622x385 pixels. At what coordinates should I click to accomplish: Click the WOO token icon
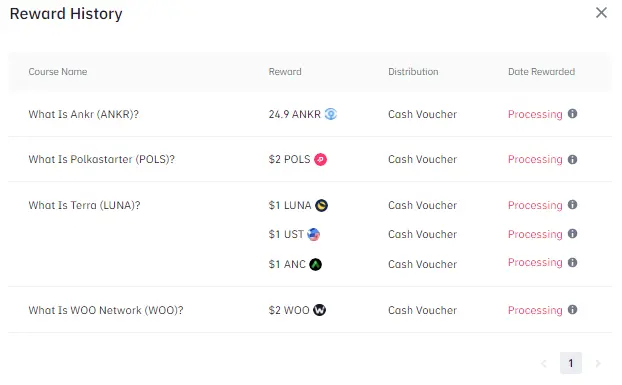(319, 310)
